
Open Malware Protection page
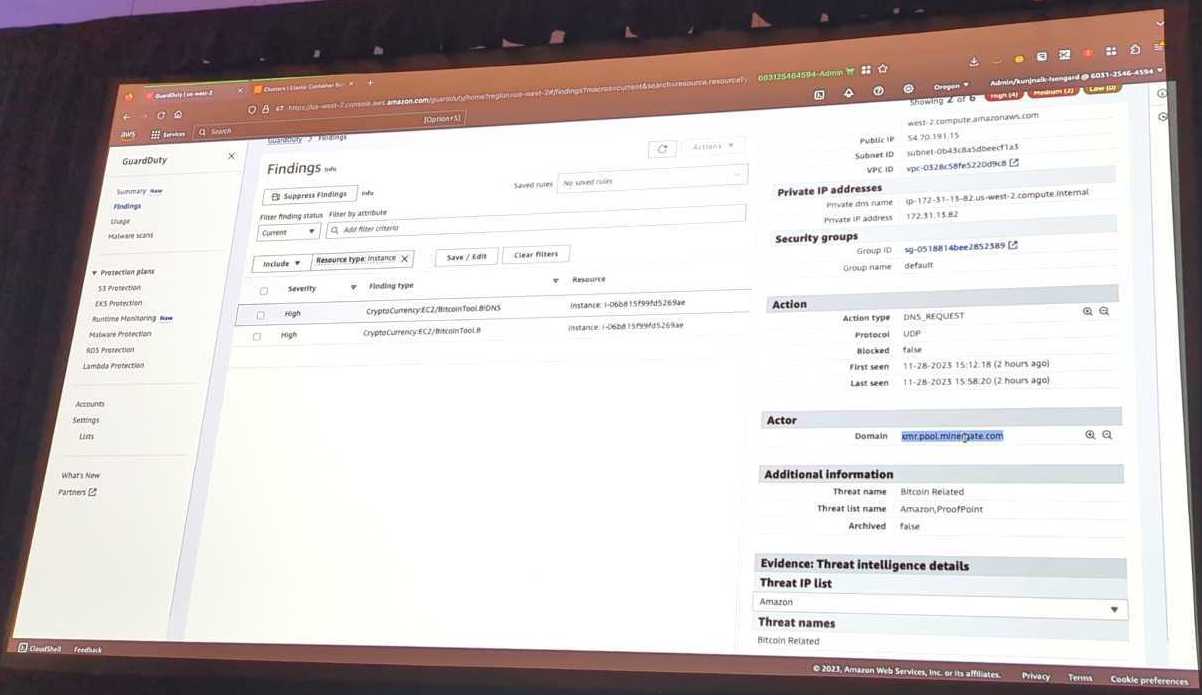click(120, 334)
